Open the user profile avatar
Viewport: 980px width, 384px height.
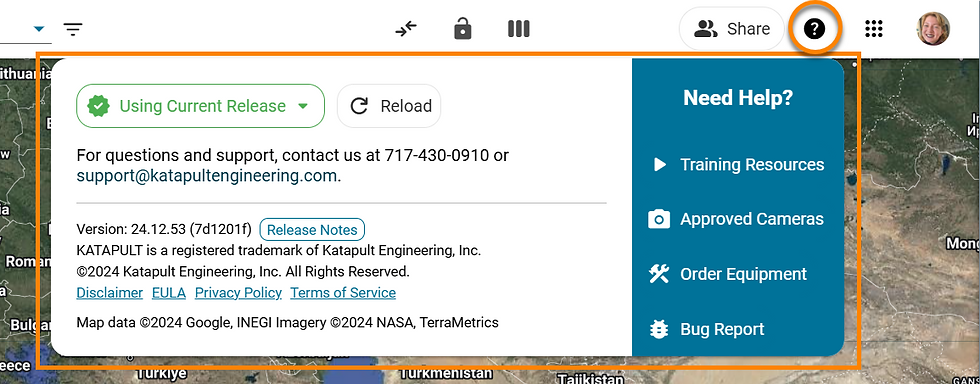point(933,29)
